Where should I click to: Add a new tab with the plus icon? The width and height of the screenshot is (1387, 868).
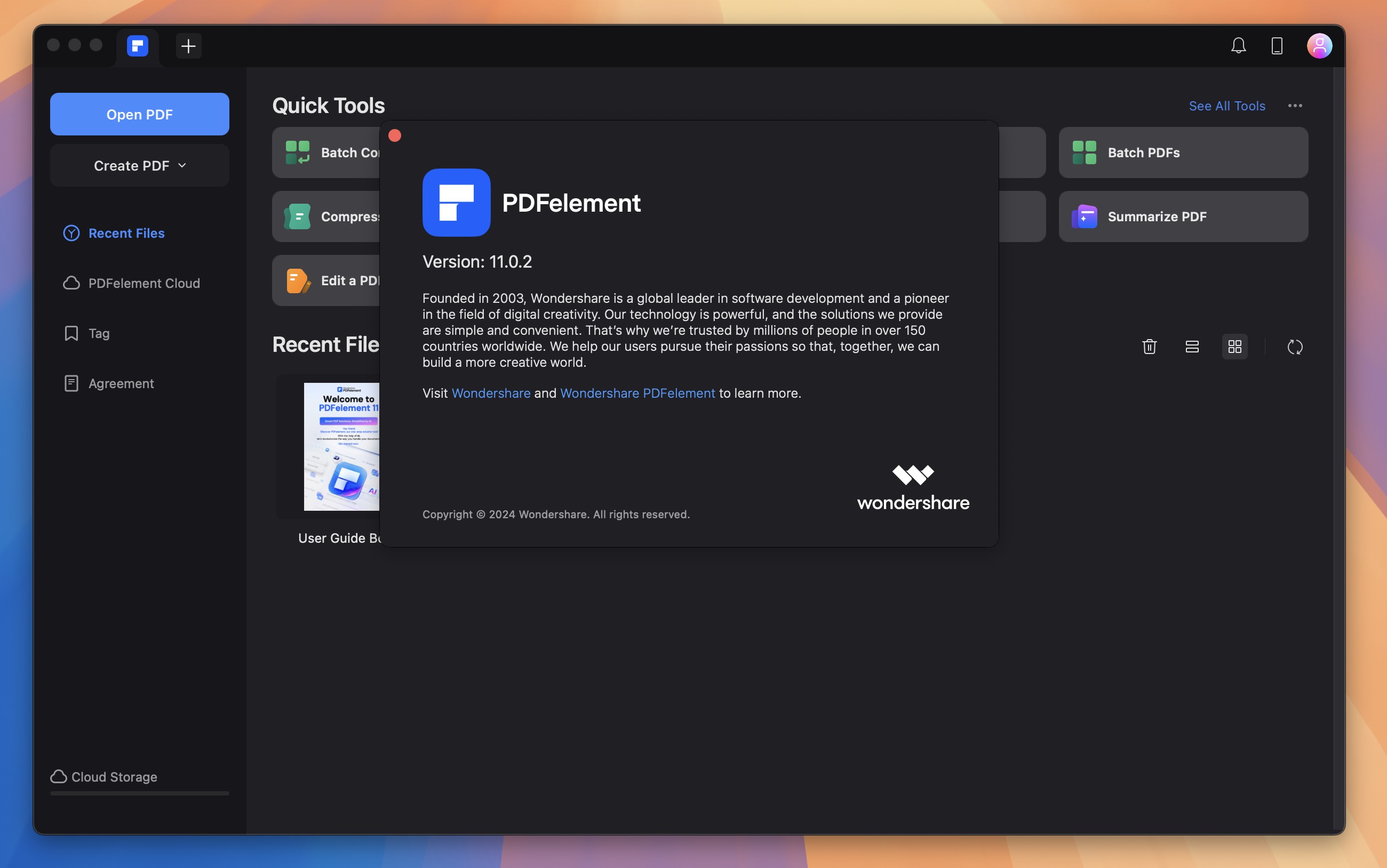pos(188,46)
